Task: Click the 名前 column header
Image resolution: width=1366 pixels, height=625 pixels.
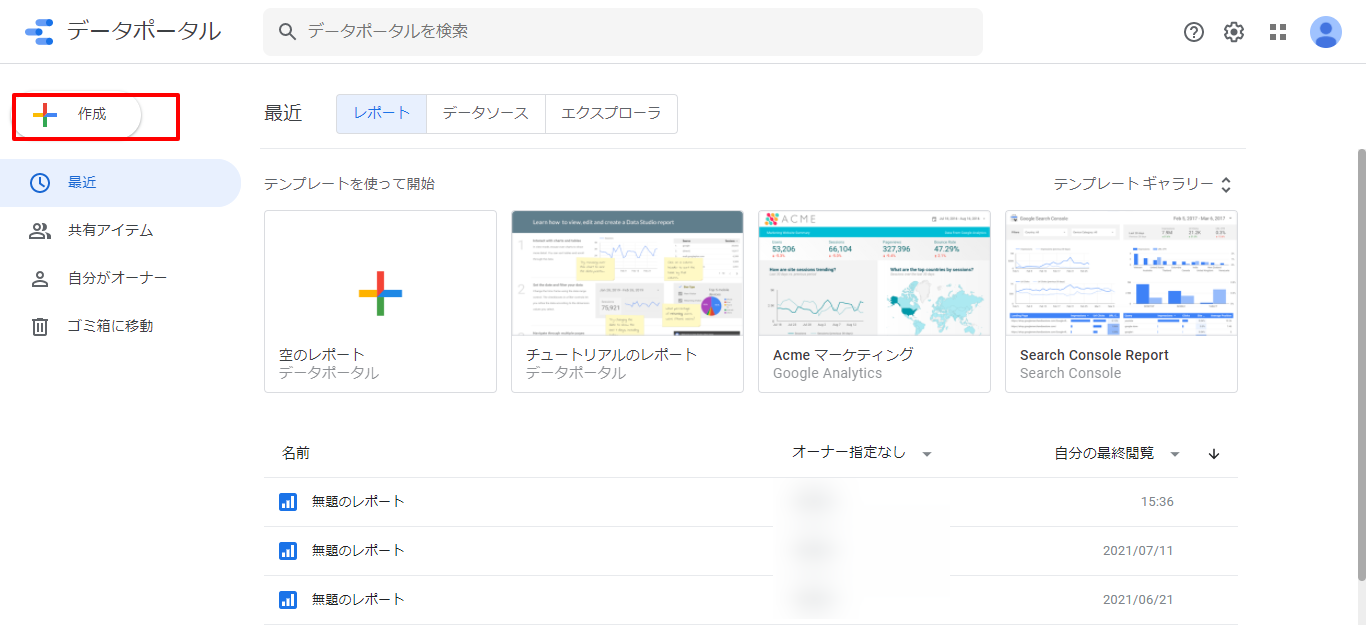Action: click(x=296, y=453)
